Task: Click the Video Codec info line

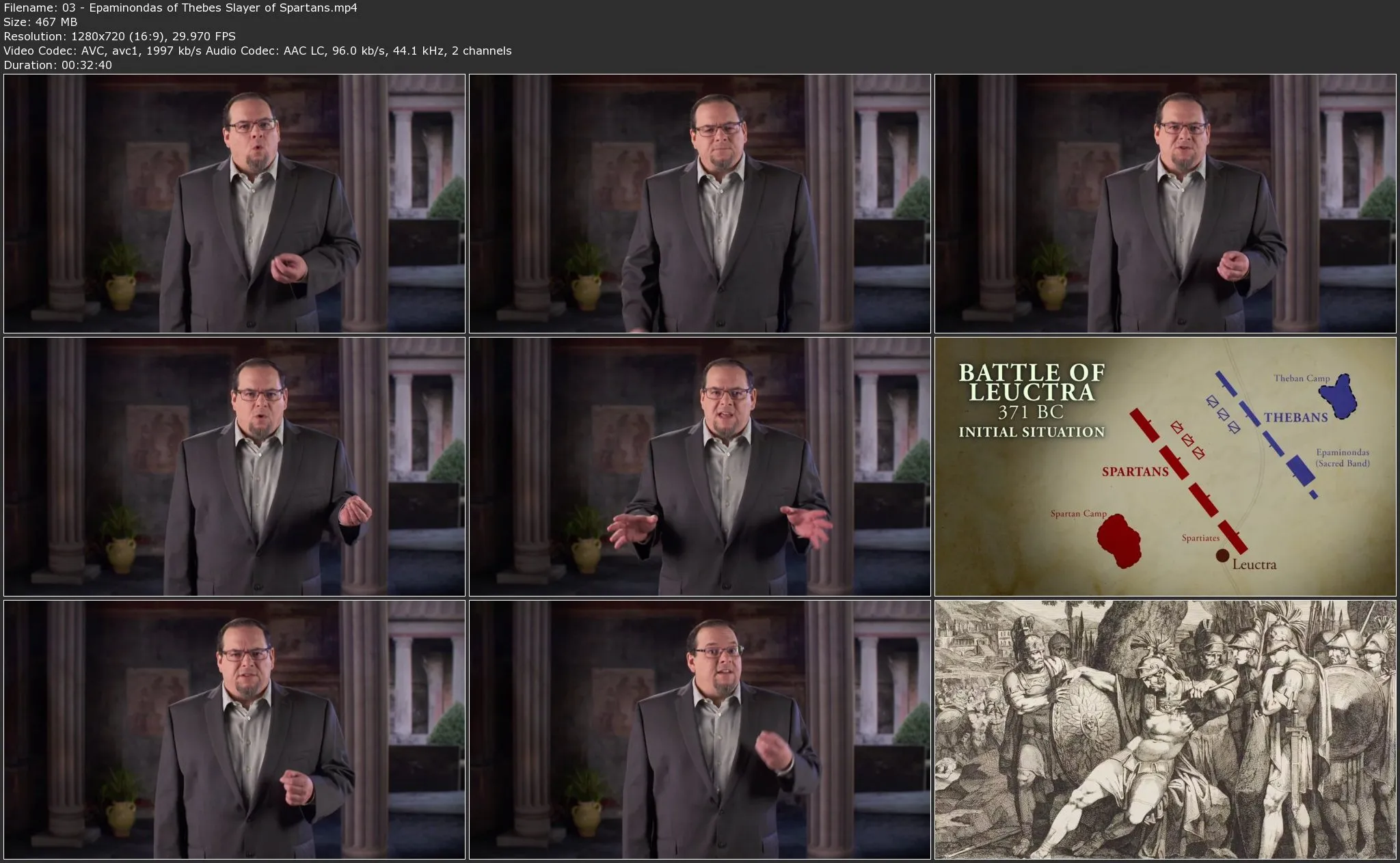Action: pyautogui.click(x=258, y=51)
